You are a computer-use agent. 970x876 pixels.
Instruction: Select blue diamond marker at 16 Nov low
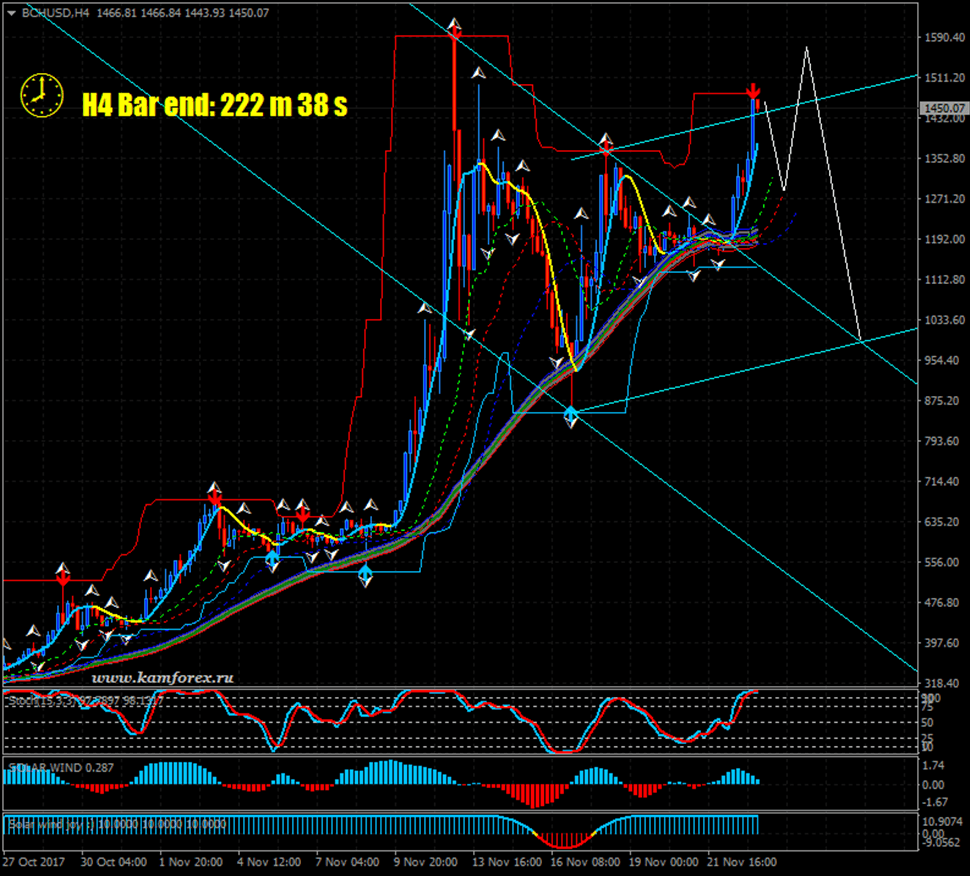pyautogui.click(x=571, y=414)
